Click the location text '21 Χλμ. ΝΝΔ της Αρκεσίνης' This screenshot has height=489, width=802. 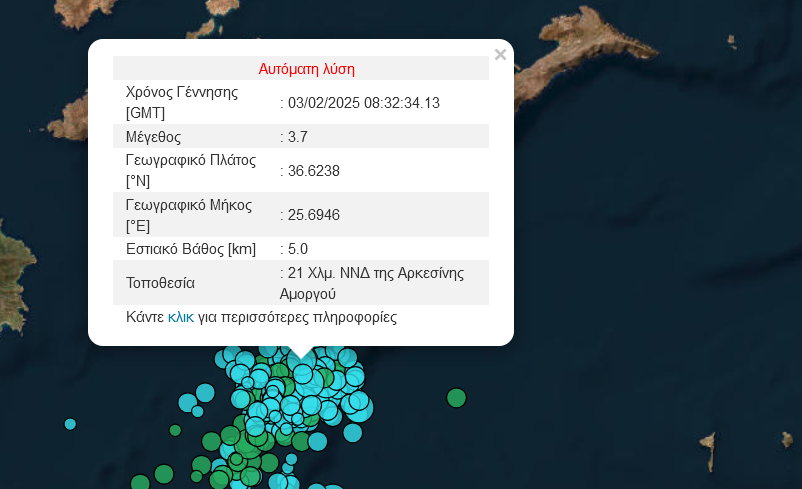(x=376, y=273)
